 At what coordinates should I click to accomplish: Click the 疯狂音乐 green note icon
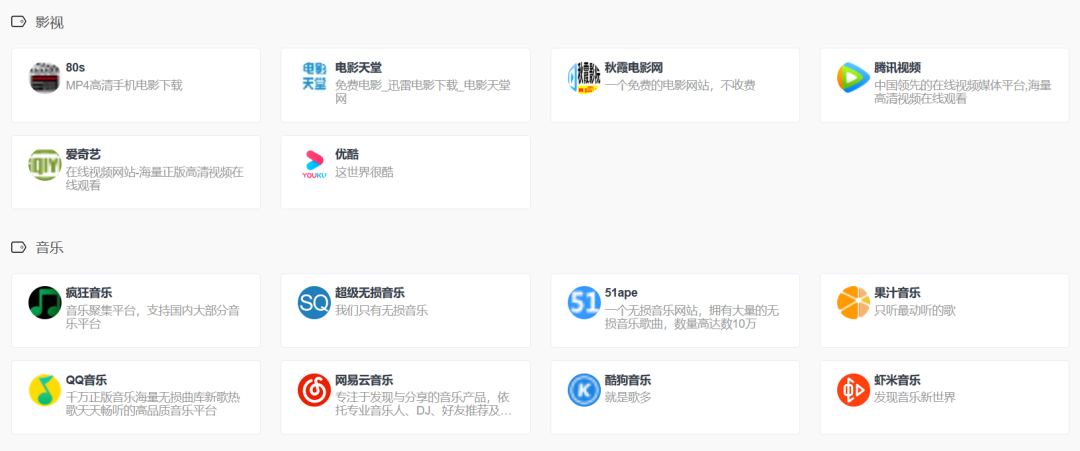45,303
